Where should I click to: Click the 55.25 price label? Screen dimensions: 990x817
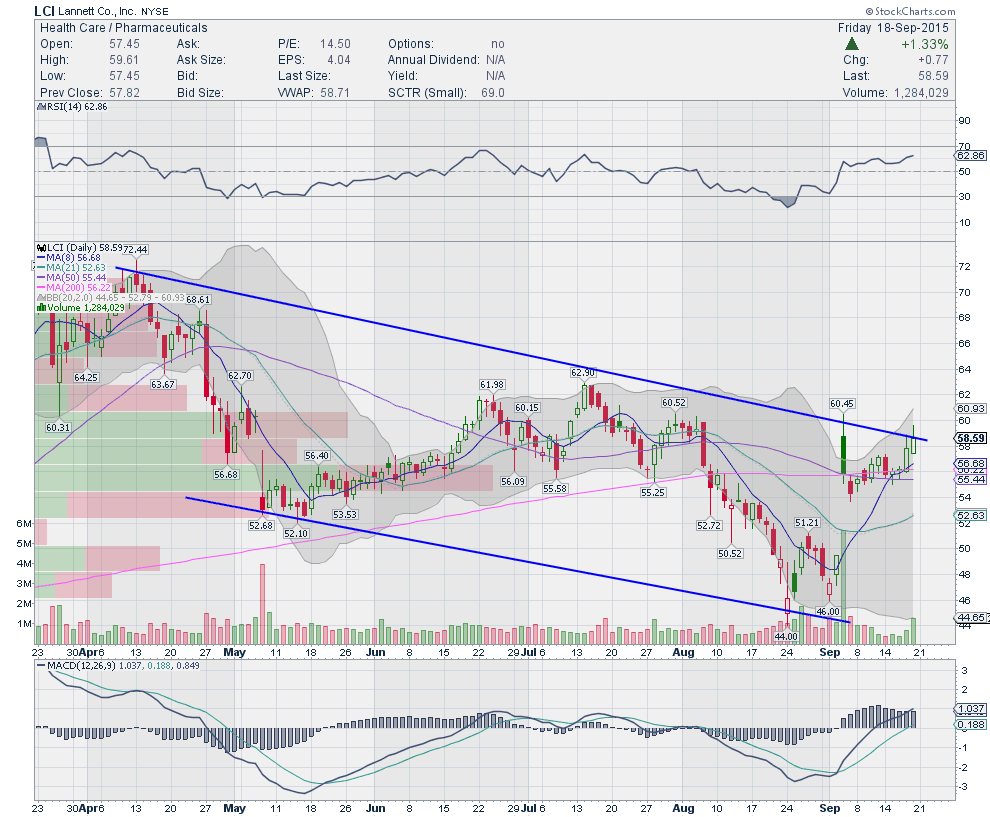[653, 492]
